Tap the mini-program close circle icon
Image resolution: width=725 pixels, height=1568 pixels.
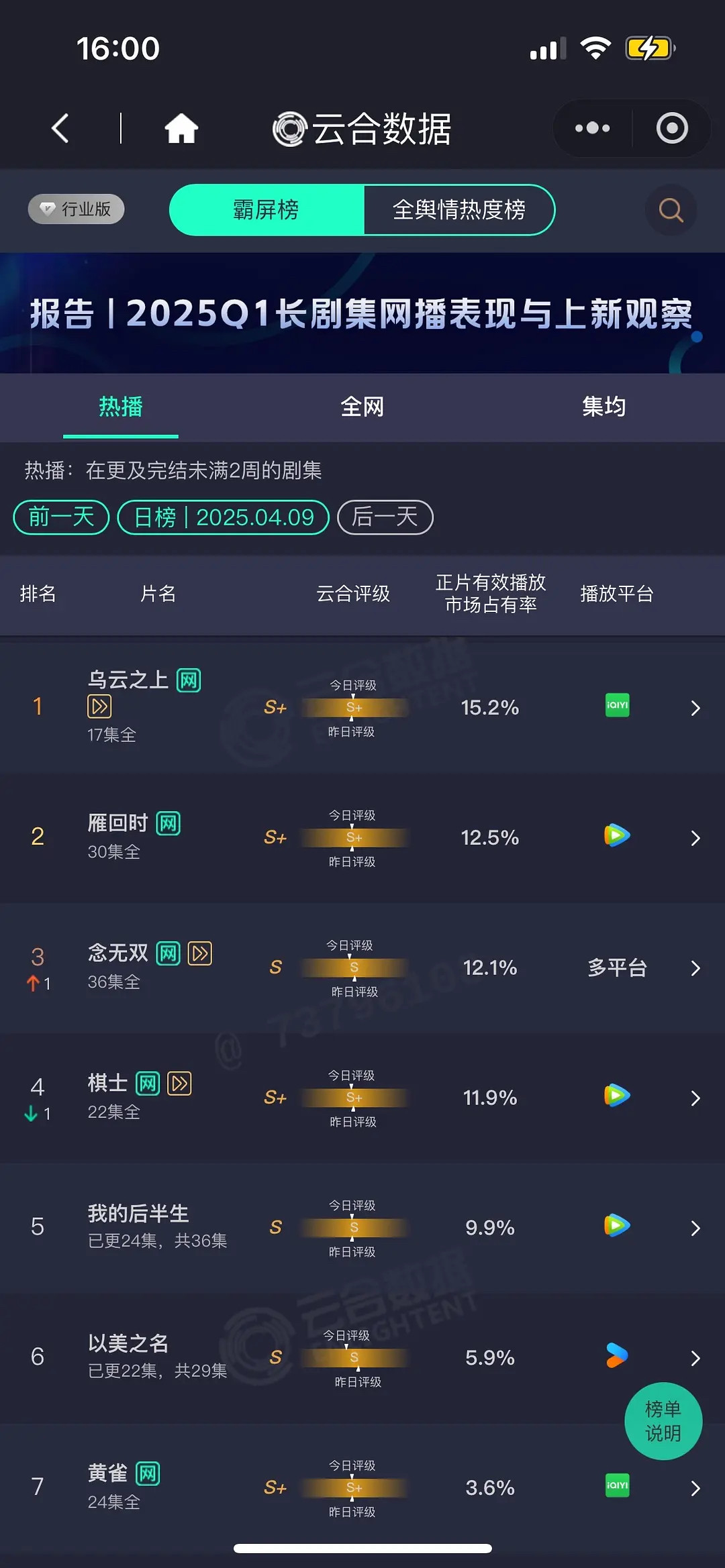[672, 128]
